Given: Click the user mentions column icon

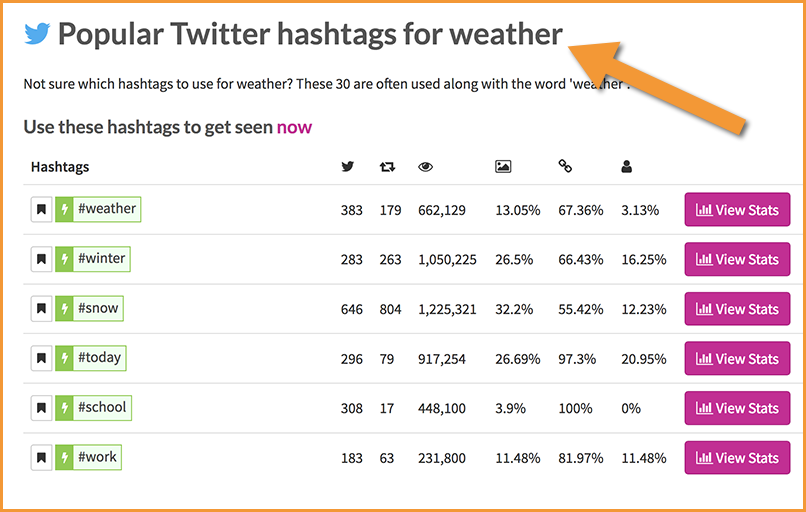Looking at the screenshot, I should pos(626,167).
